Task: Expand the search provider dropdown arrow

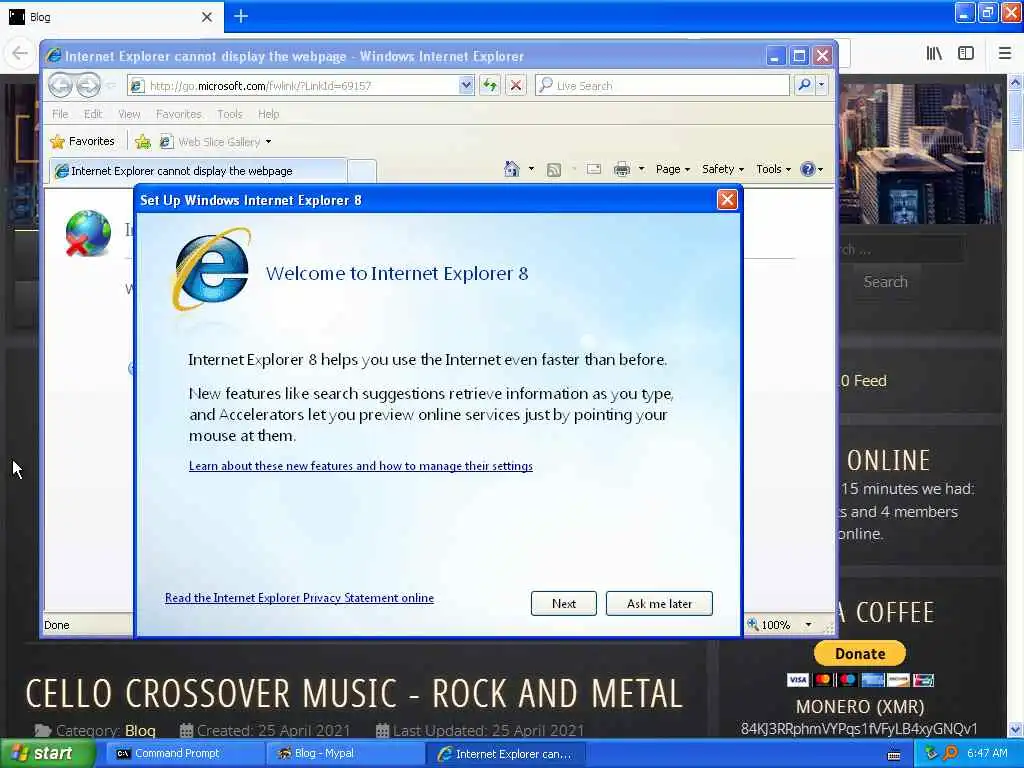Action: (x=822, y=85)
